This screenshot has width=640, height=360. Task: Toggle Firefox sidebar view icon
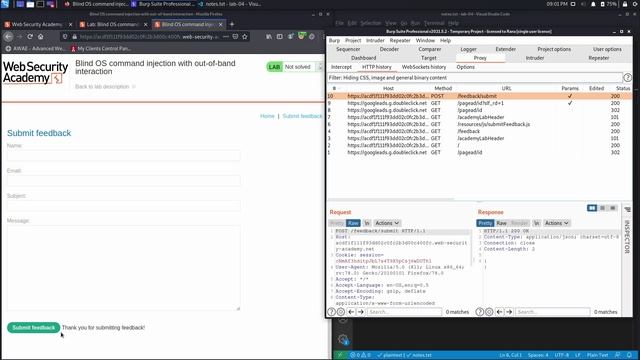click(280, 36)
